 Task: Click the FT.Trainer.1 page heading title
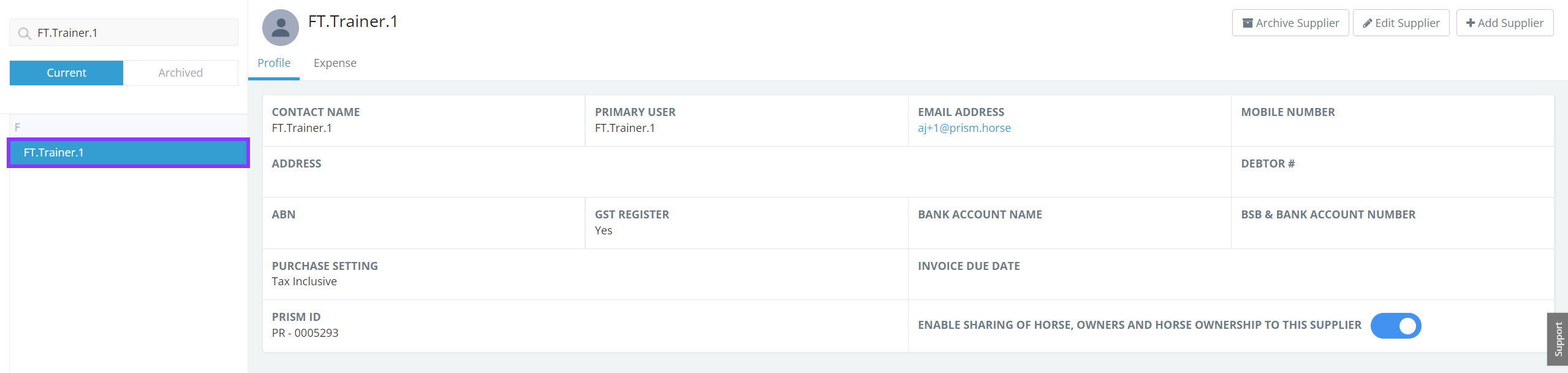click(x=353, y=21)
